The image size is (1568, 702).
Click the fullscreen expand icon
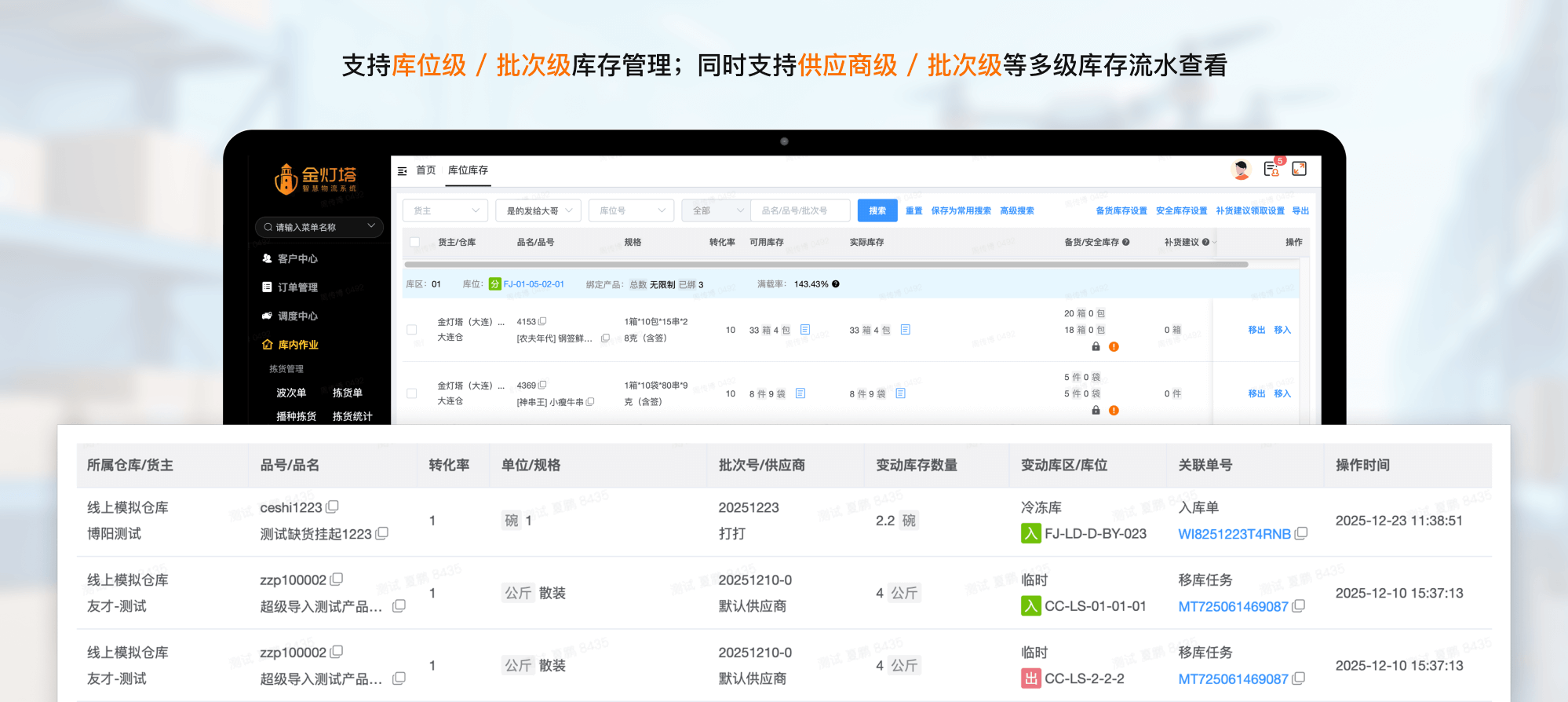click(x=1300, y=169)
